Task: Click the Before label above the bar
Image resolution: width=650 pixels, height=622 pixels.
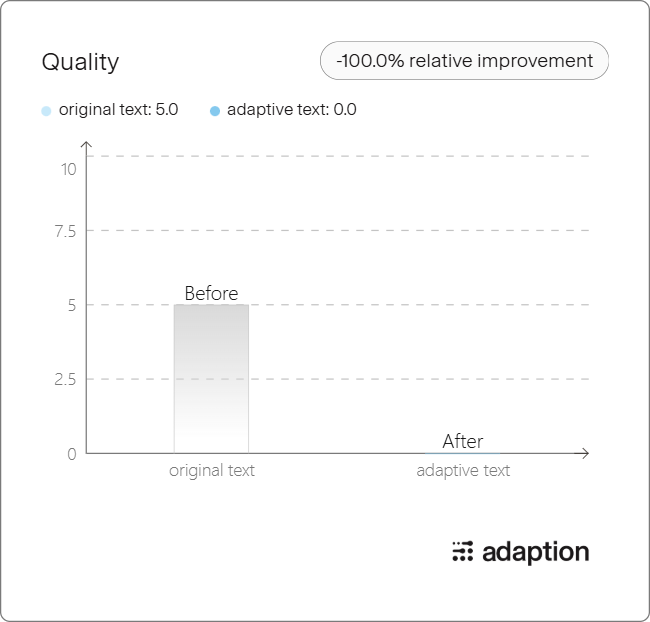Action: coord(211,293)
